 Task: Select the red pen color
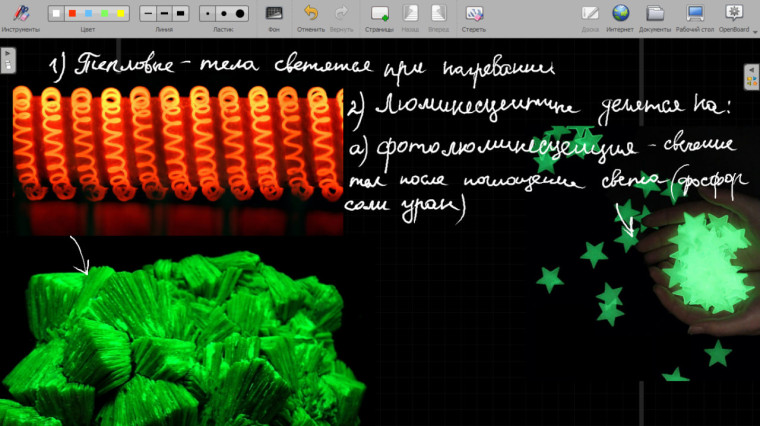pos(72,14)
